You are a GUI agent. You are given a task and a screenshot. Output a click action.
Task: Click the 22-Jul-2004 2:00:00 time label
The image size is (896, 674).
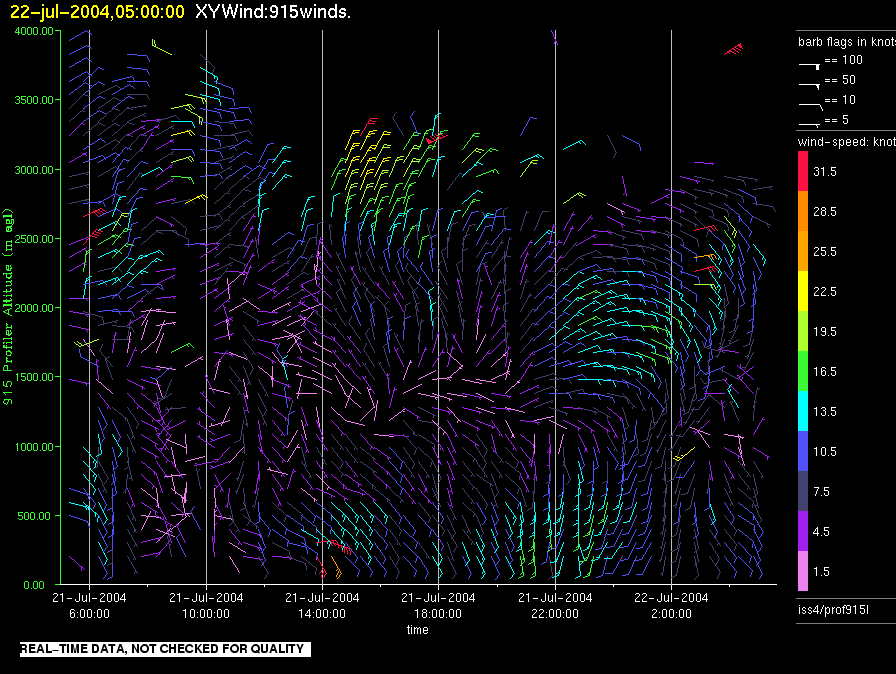(x=671, y=605)
